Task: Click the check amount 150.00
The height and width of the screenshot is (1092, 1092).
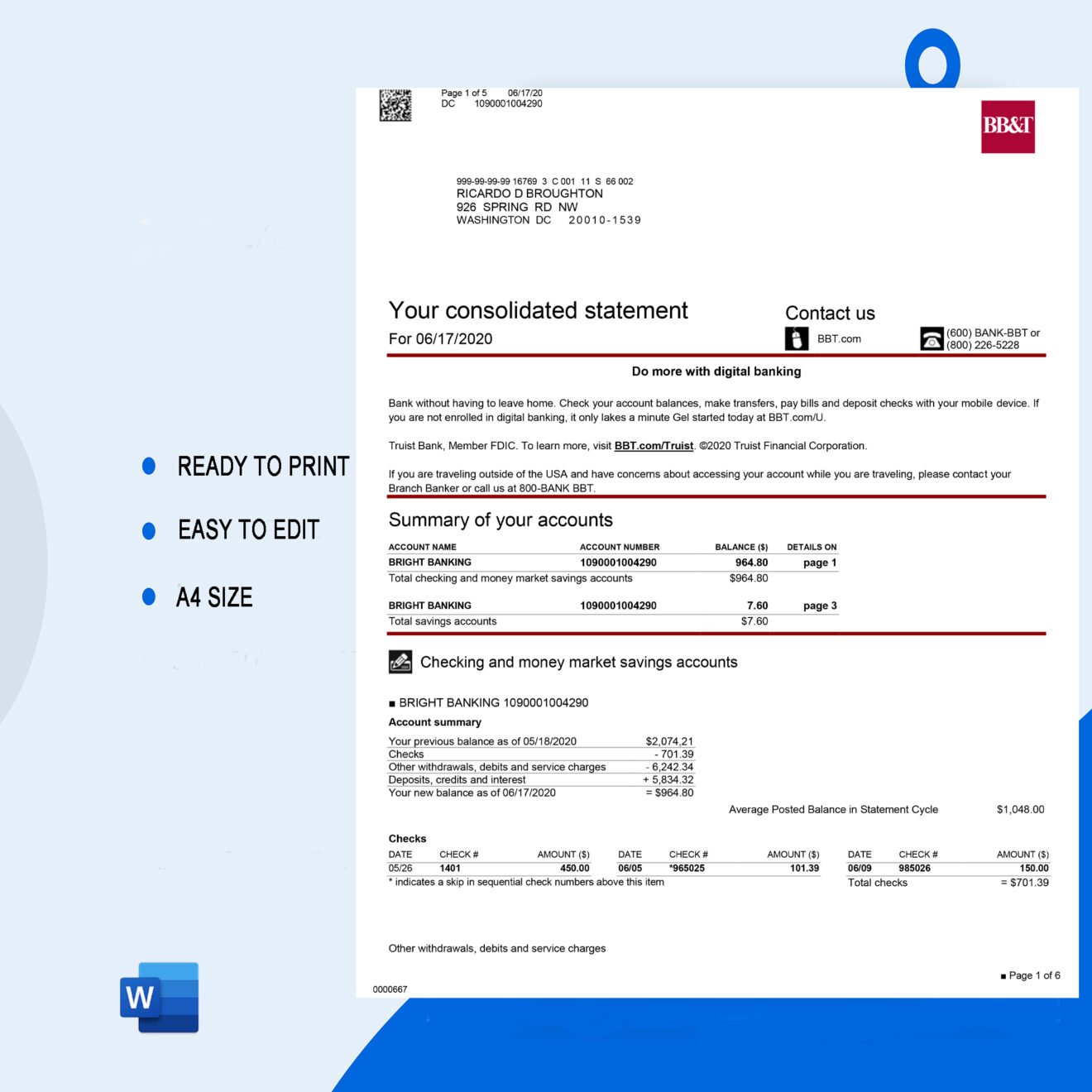Action: click(1033, 869)
